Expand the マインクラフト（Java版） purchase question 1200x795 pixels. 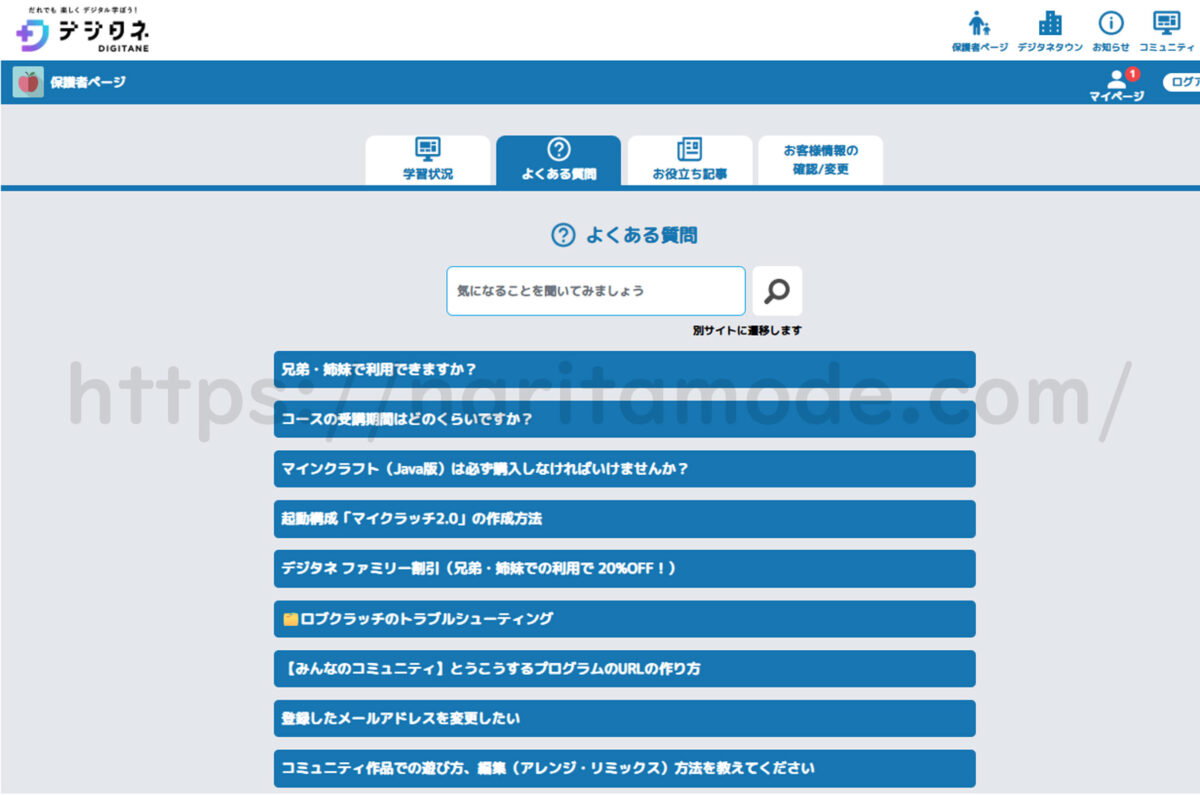click(x=624, y=469)
